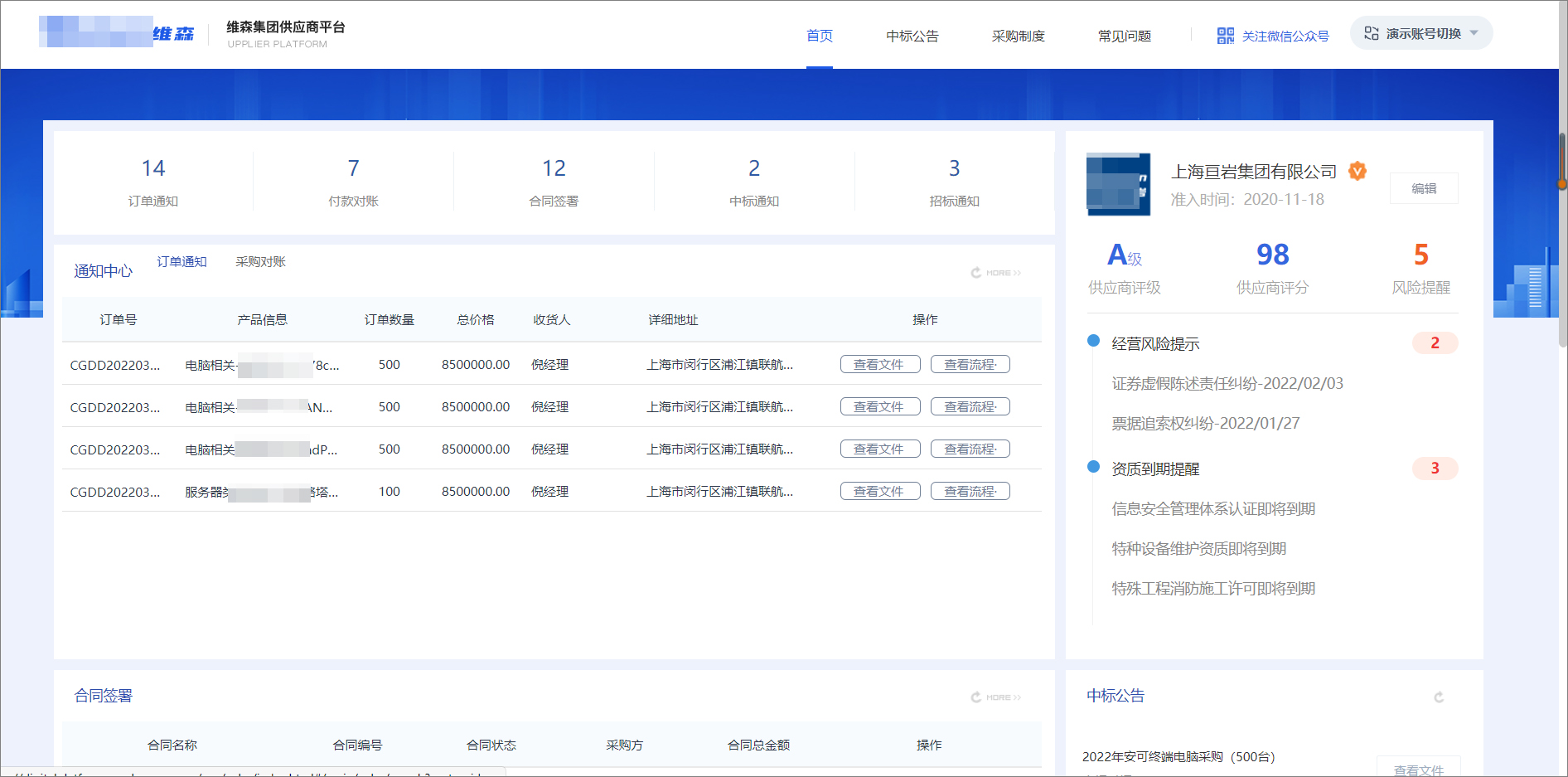Open the 12 合同签署 stat card
This screenshot has width=1568, height=777.
coord(554,182)
